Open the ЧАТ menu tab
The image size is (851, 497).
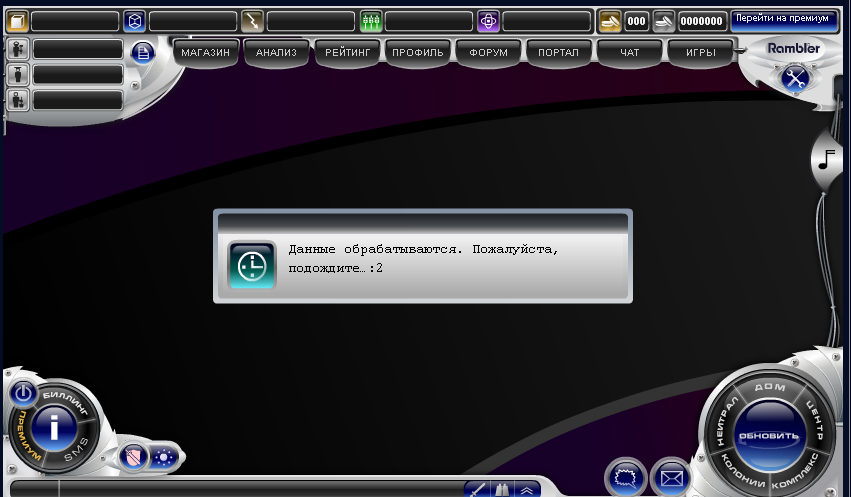630,52
